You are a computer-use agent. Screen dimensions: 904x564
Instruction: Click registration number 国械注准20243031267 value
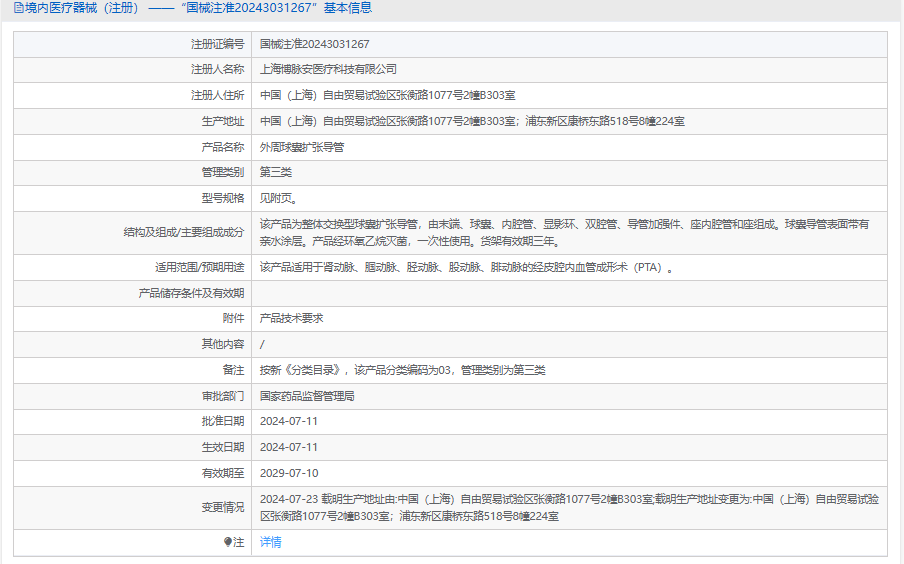point(314,44)
